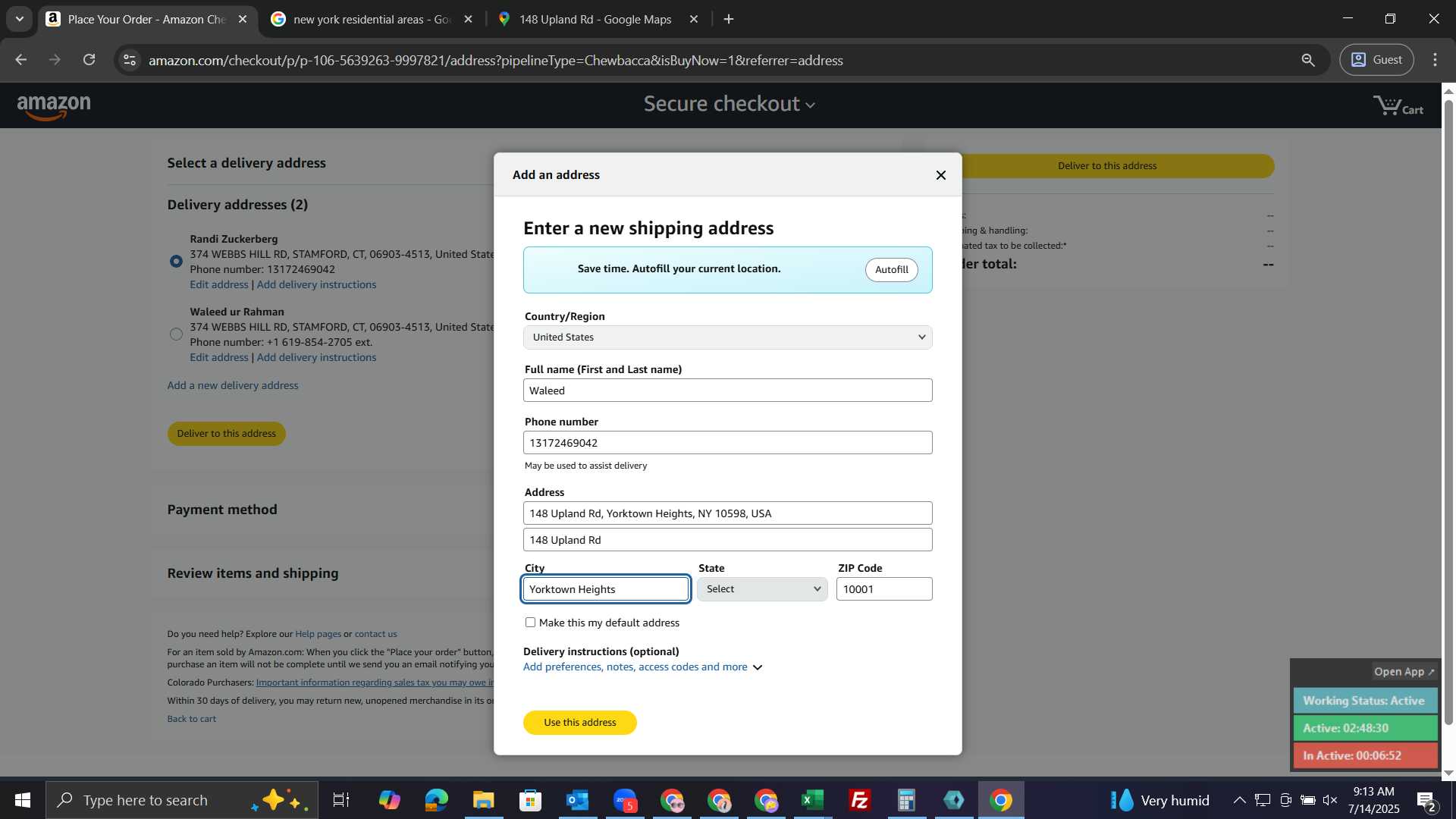This screenshot has width=1456, height=819.
Task: Open Task View on the taskbar
Action: point(341,800)
